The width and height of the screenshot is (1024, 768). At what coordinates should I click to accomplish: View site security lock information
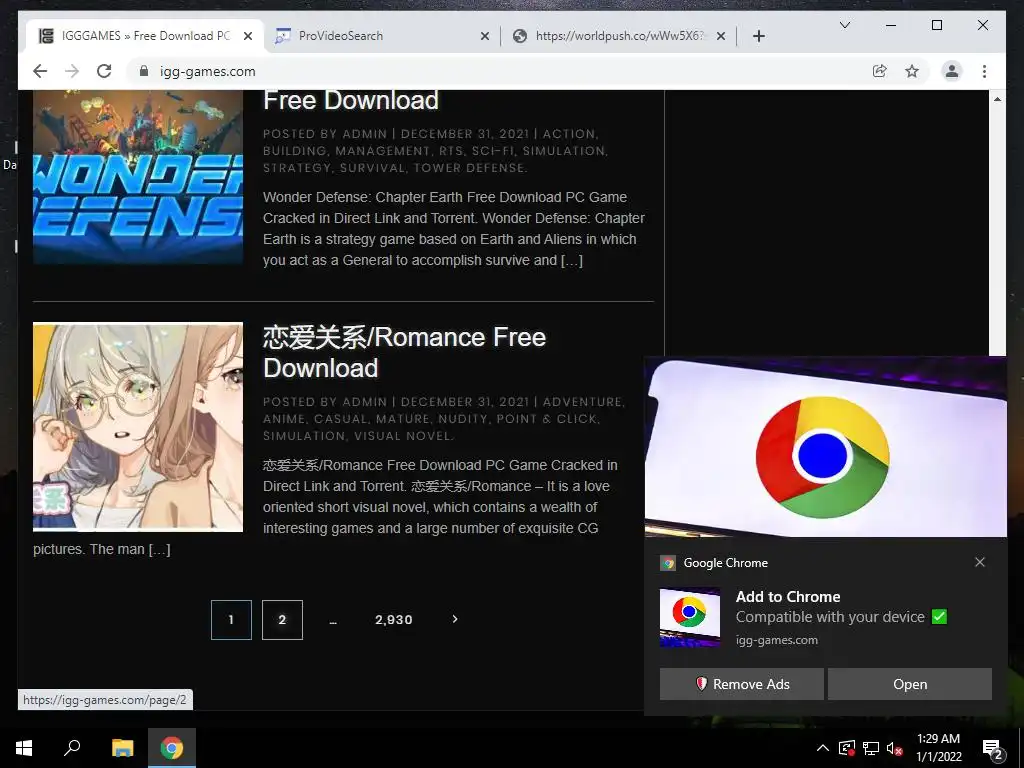(x=144, y=71)
